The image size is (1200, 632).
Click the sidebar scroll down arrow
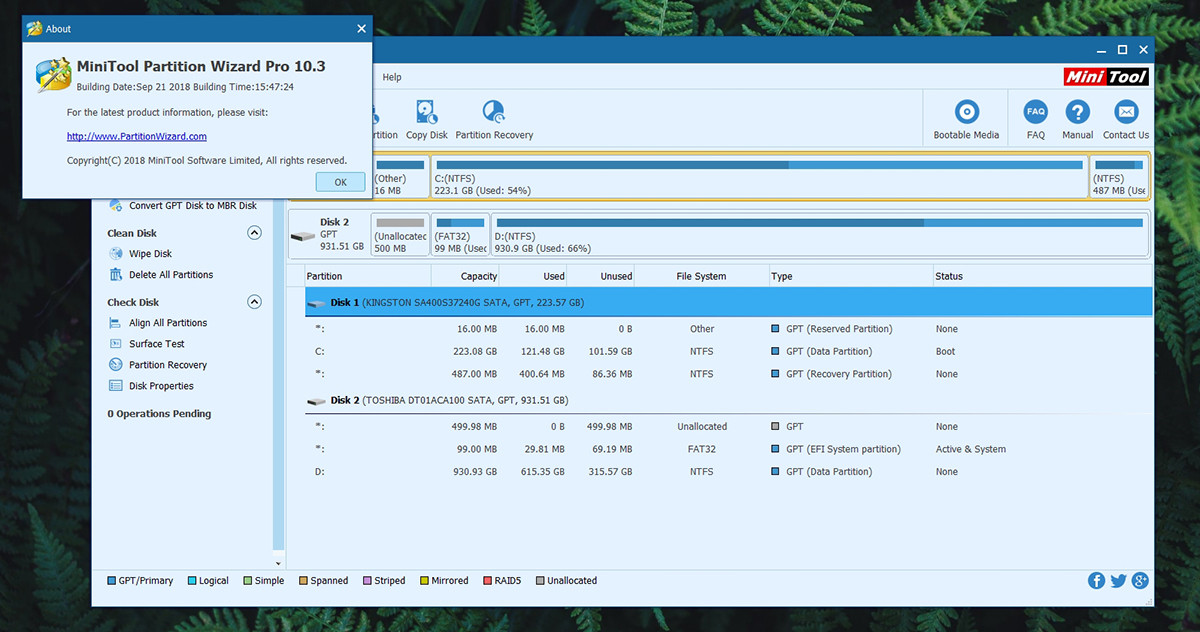tap(279, 565)
